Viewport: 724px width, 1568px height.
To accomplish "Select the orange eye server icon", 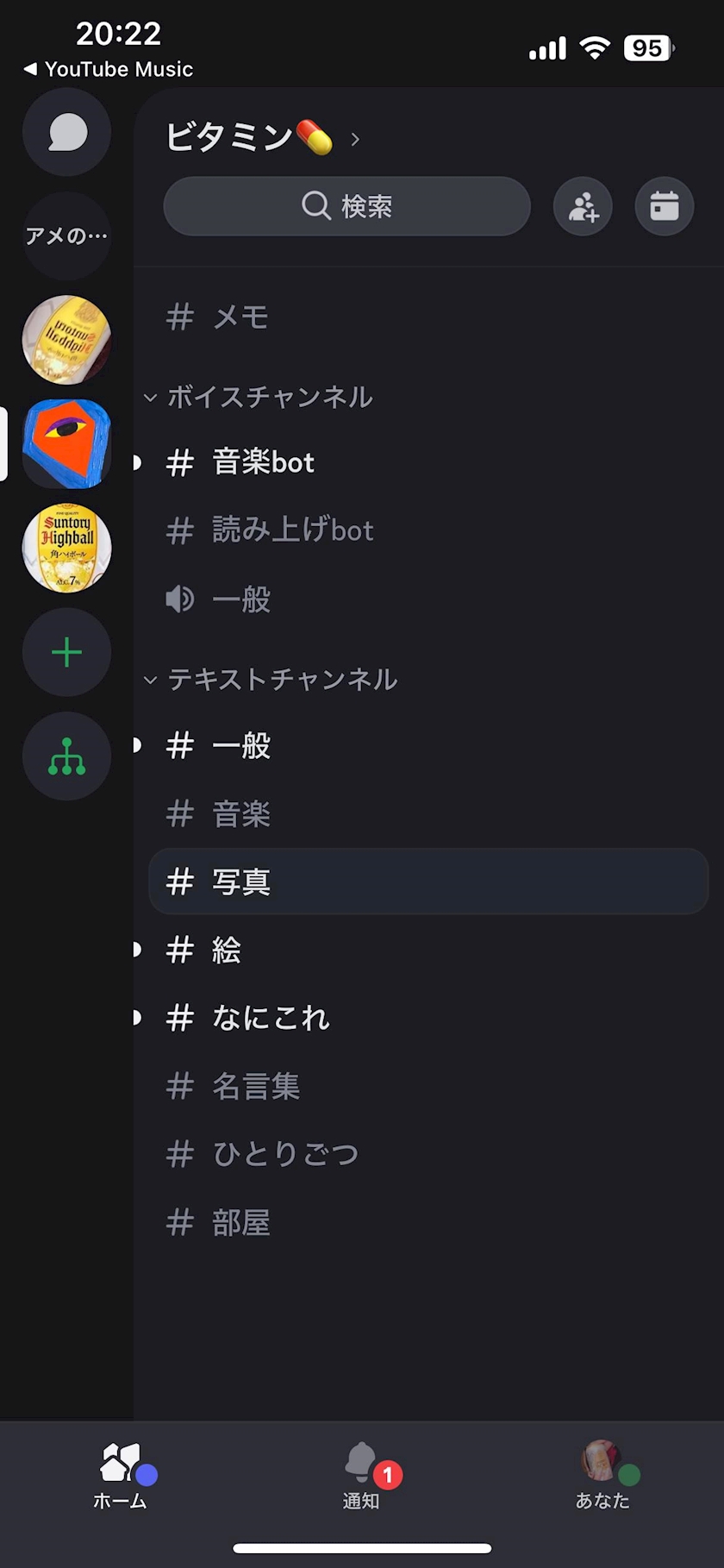I will click(x=67, y=443).
